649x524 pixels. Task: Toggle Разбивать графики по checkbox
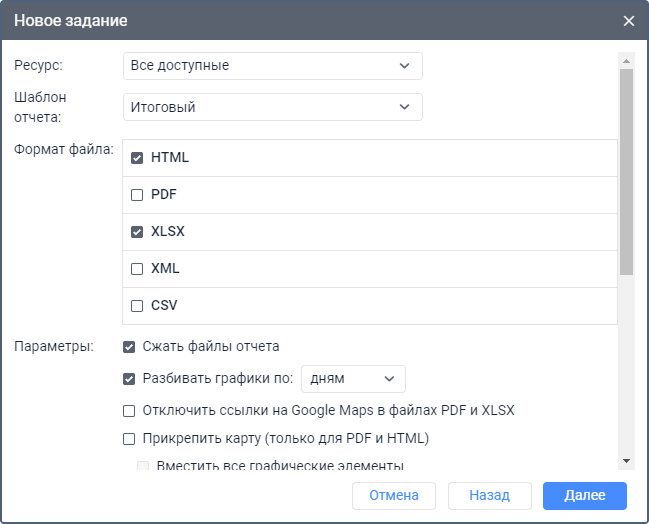tap(129, 379)
